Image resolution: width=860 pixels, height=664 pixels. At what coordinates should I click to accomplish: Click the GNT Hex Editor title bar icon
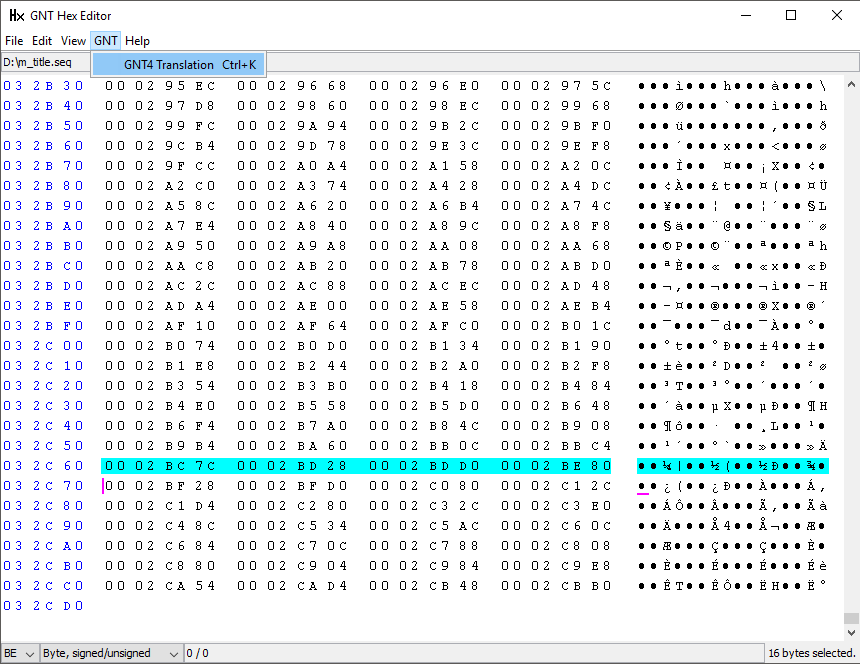click(x=16, y=15)
